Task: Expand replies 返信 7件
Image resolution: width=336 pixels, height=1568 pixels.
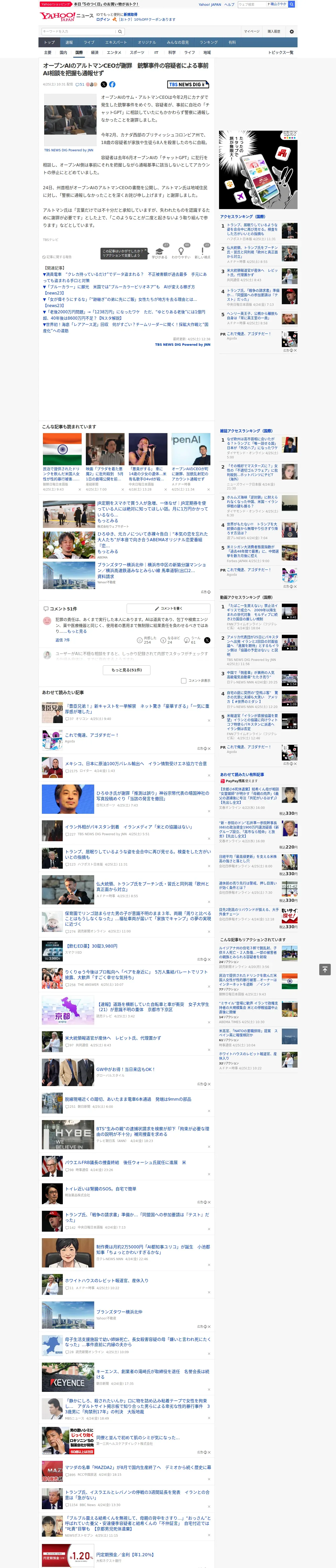Action: [x=63, y=640]
